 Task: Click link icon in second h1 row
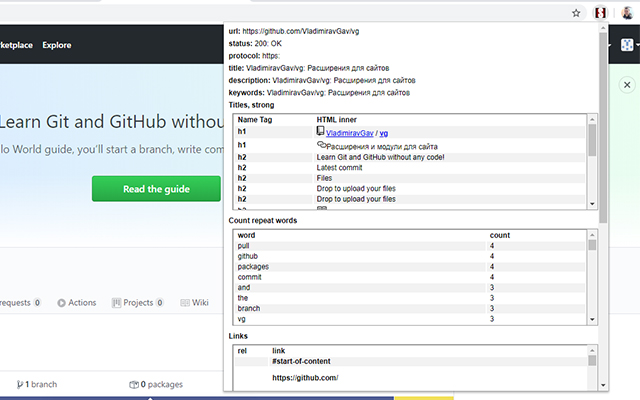pos(321,144)
